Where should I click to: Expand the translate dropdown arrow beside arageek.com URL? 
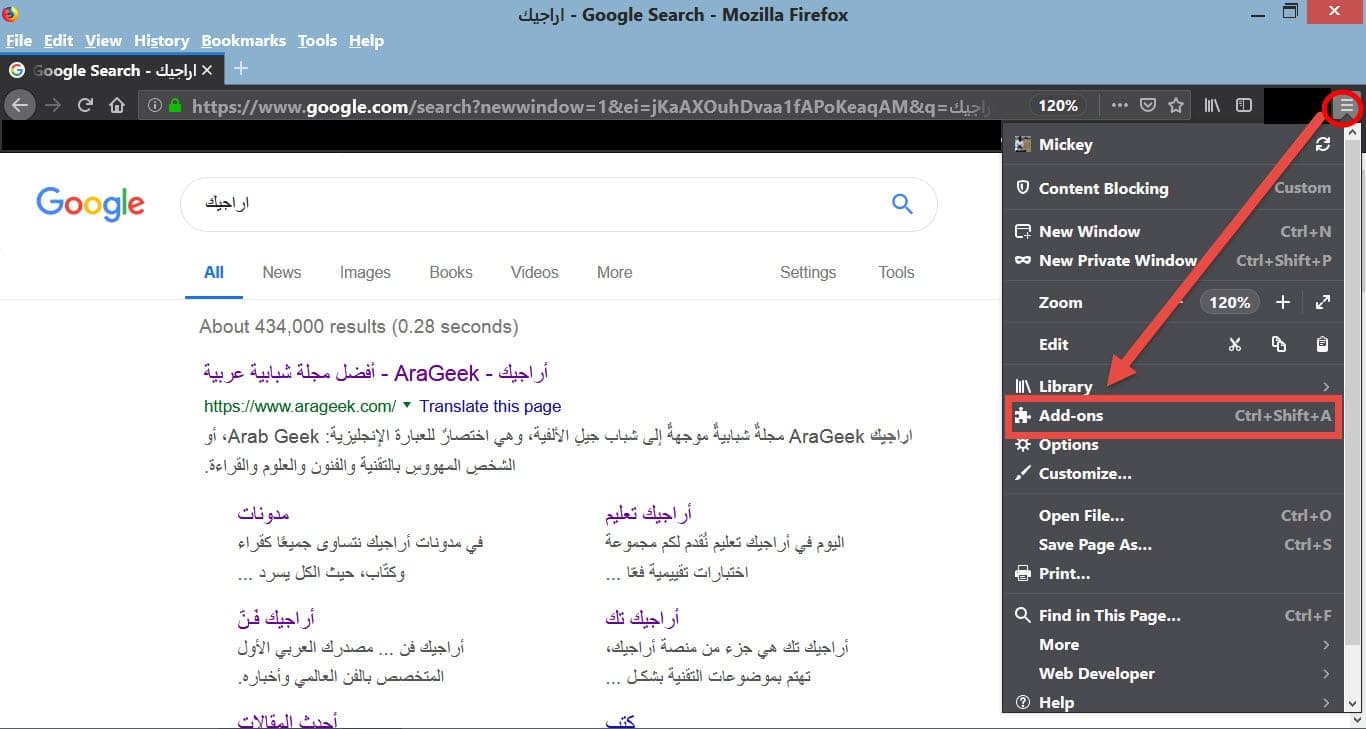point(406,406)
